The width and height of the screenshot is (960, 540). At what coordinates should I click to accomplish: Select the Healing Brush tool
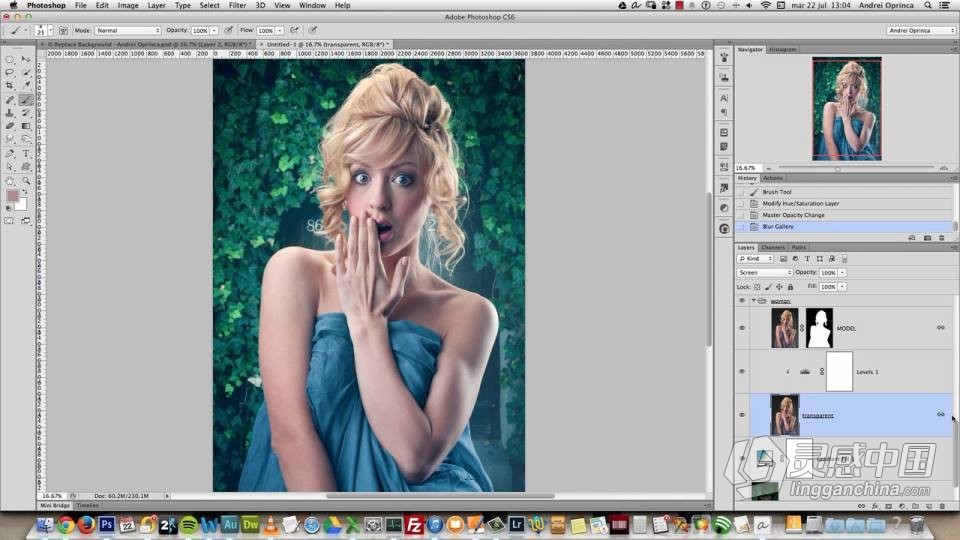(10, 100)
